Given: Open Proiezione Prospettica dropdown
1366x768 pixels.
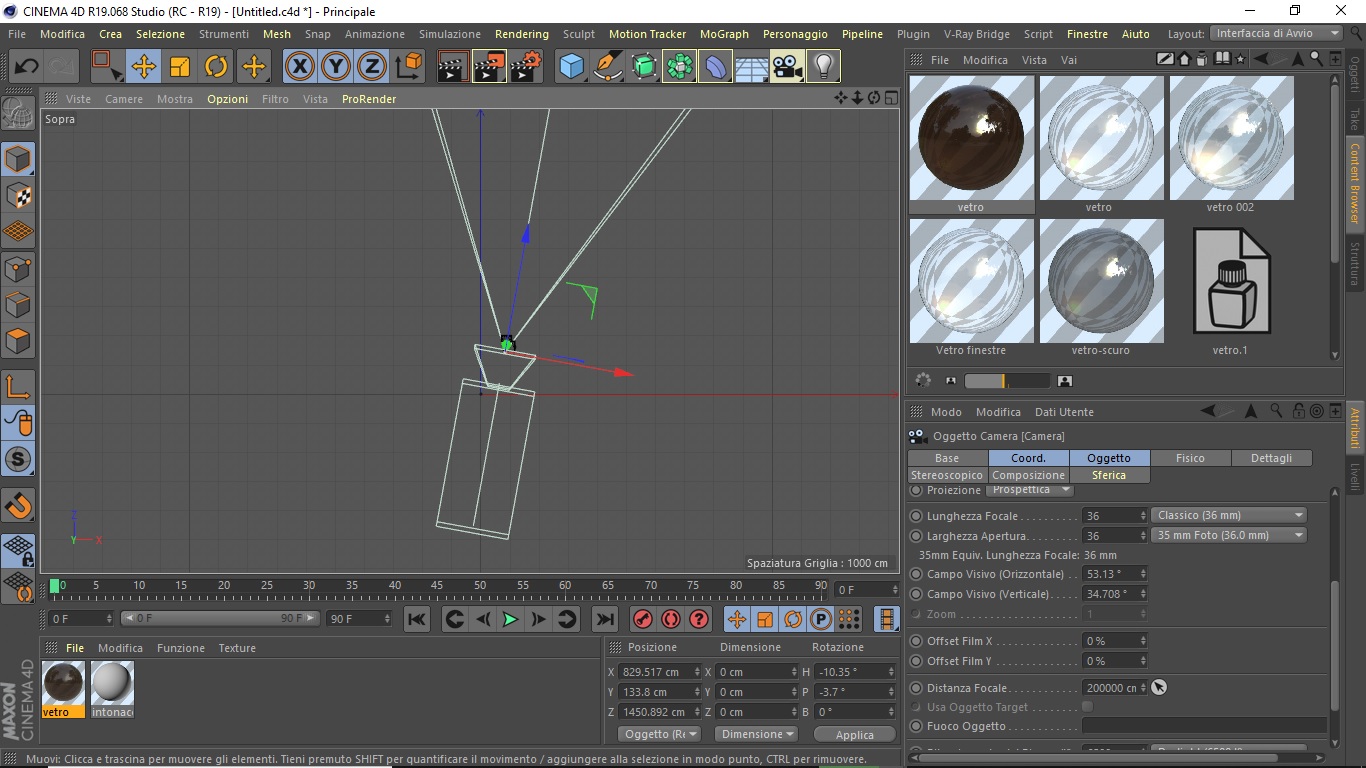Looking at the screenshot, I should pyautogui.click(x=1029, y=490).
